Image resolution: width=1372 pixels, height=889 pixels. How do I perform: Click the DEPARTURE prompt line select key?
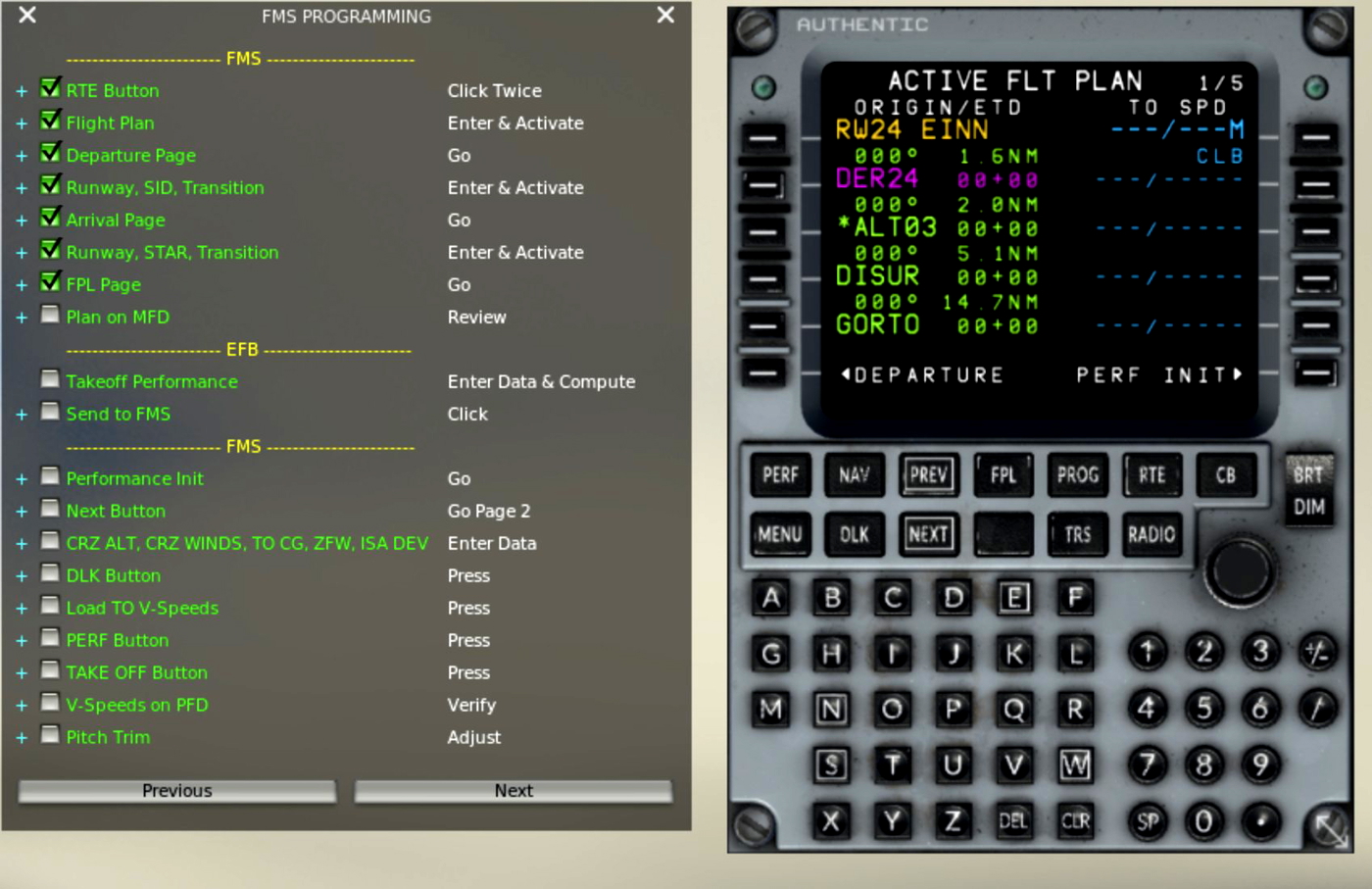[763, 372]
